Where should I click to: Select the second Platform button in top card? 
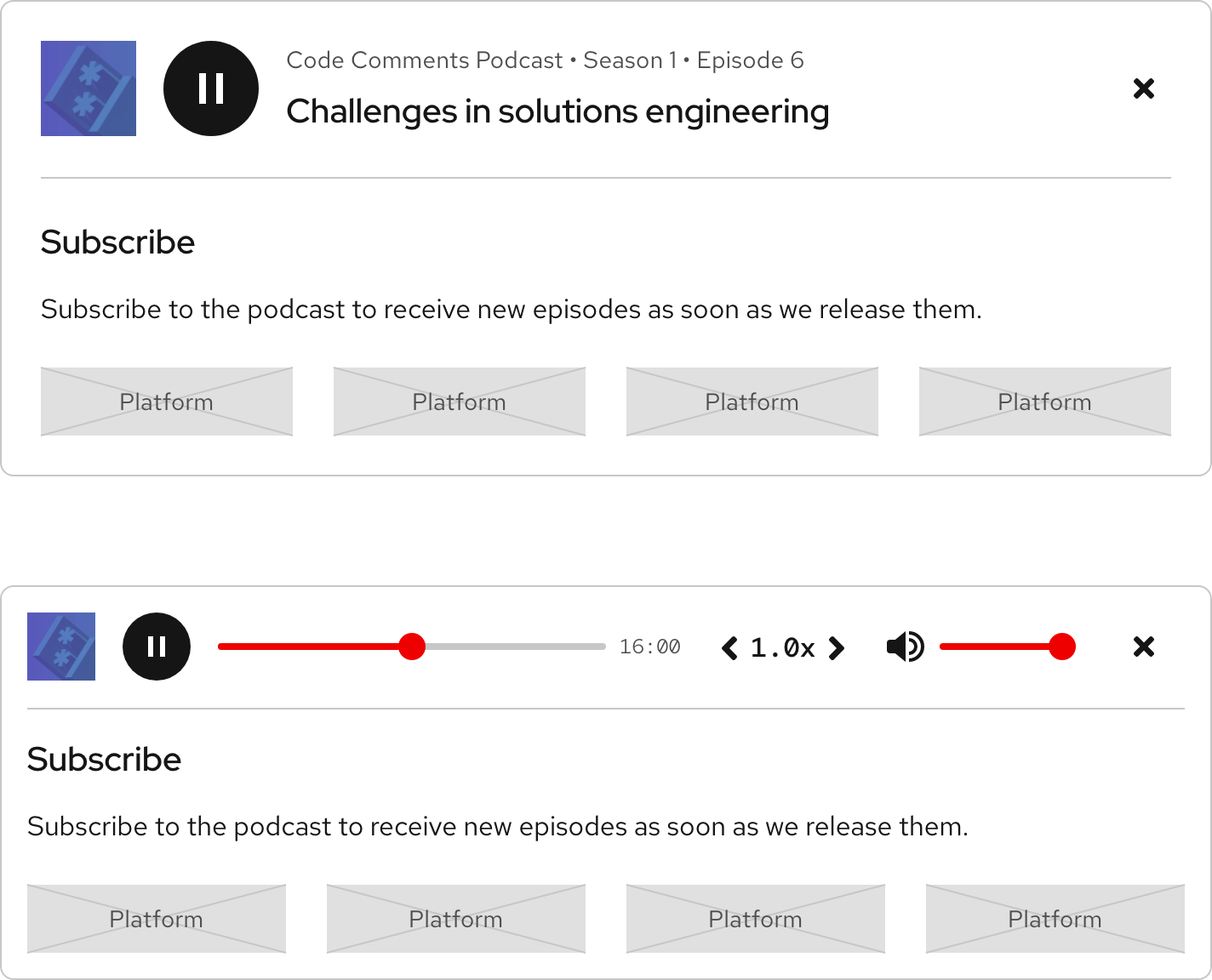click(x=459, y=401)
